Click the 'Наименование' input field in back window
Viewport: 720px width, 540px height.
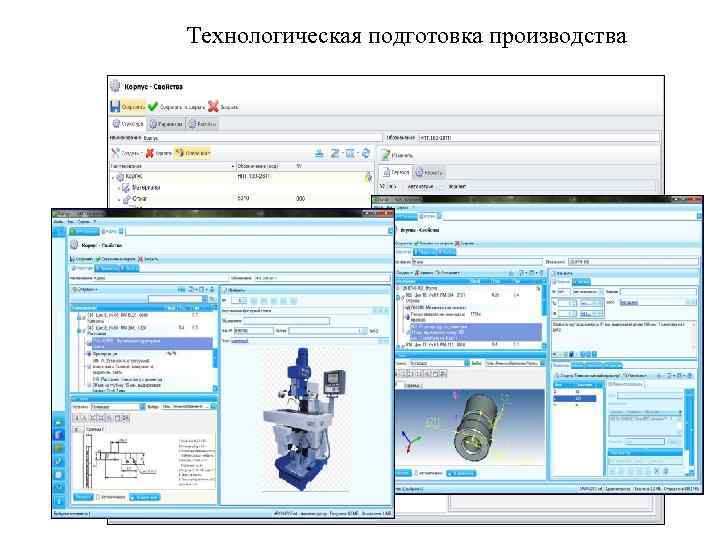click(x=262, y=137)
